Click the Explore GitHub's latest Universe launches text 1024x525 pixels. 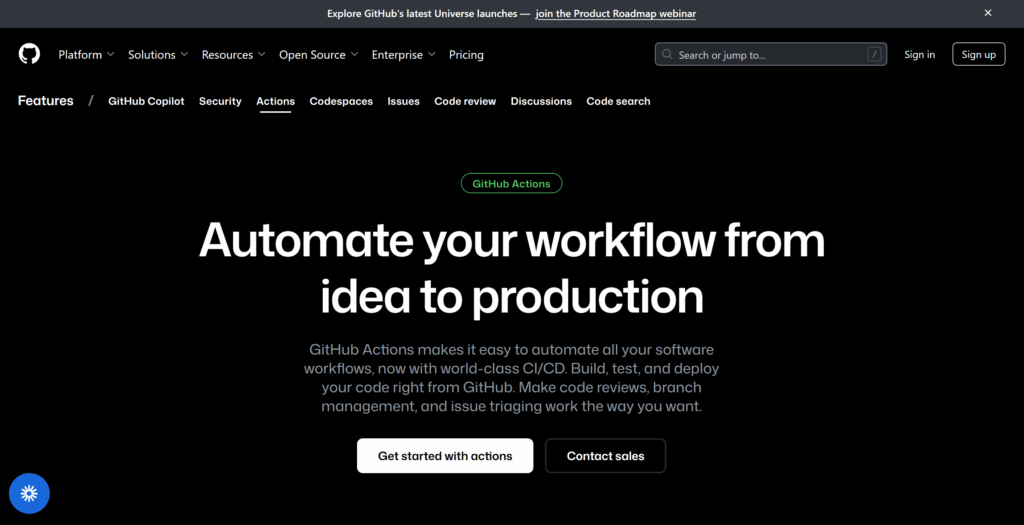(428, 14)
